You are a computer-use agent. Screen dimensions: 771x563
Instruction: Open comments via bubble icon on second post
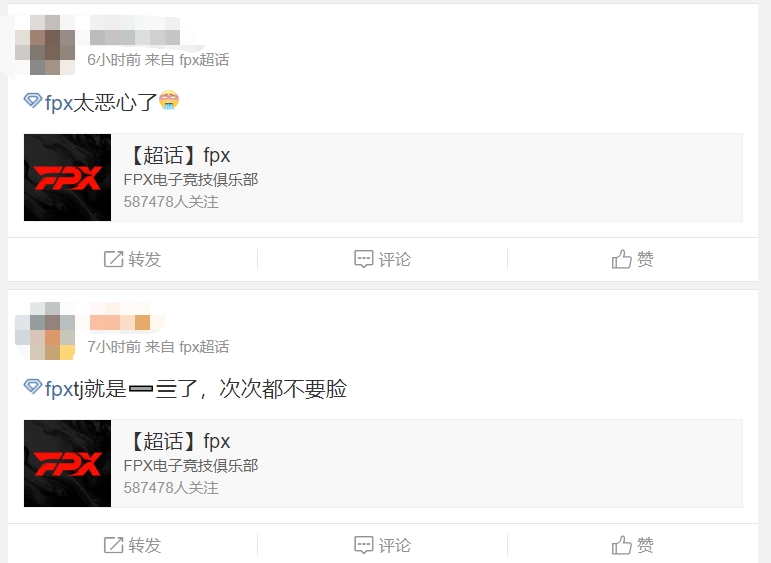[363, 545]
